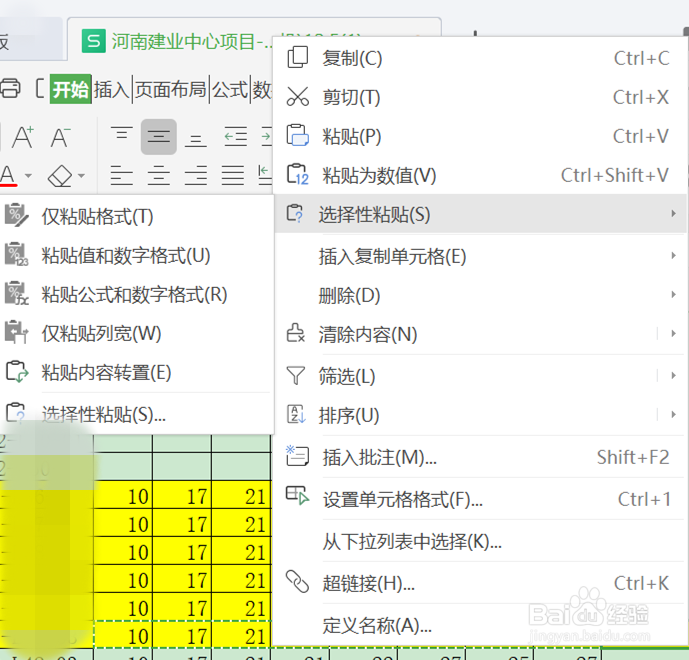Toggle the middle vertical align button
This screenshot has width=689, height=660.
(x=159, y=137)
